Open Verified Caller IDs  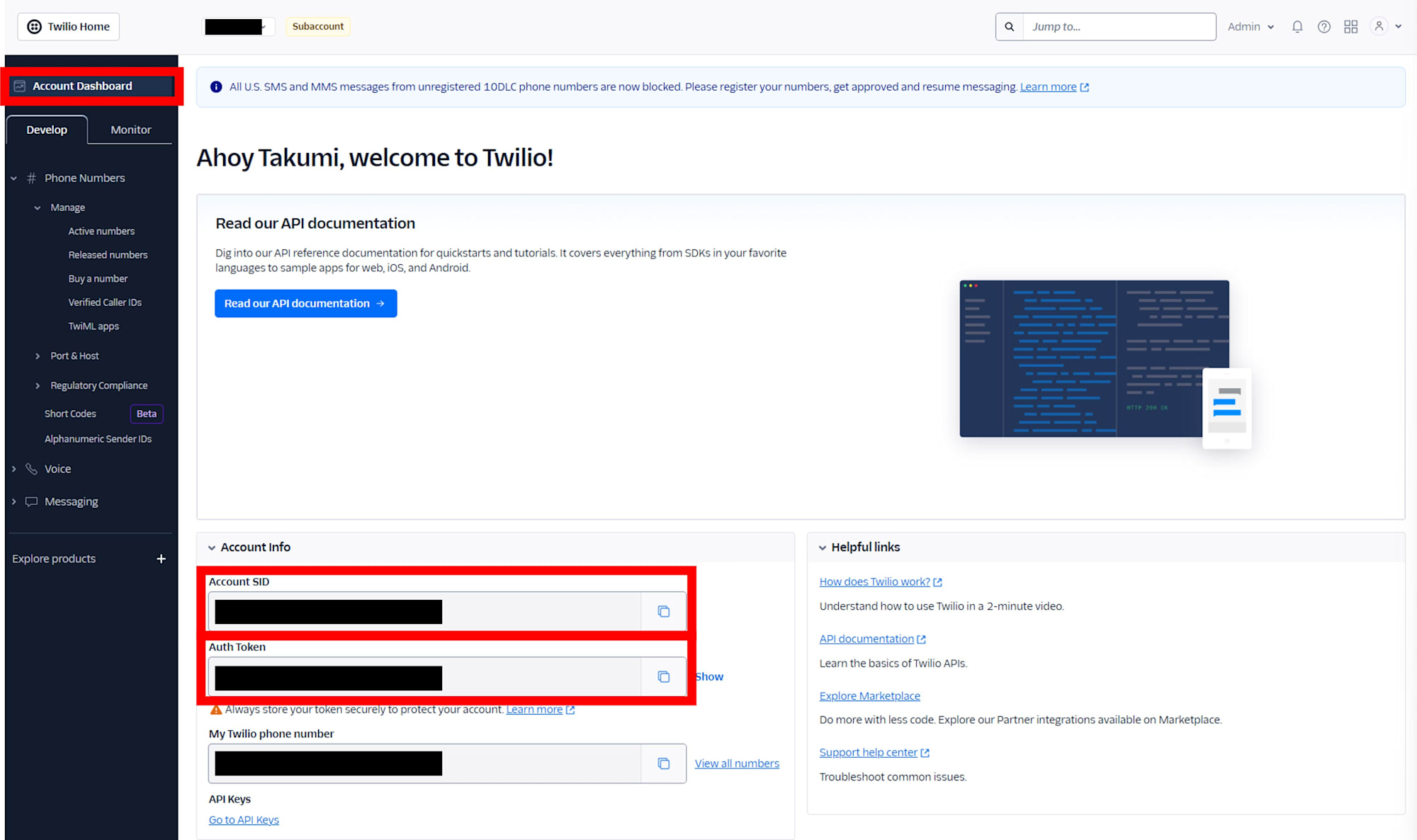(105, 302)
